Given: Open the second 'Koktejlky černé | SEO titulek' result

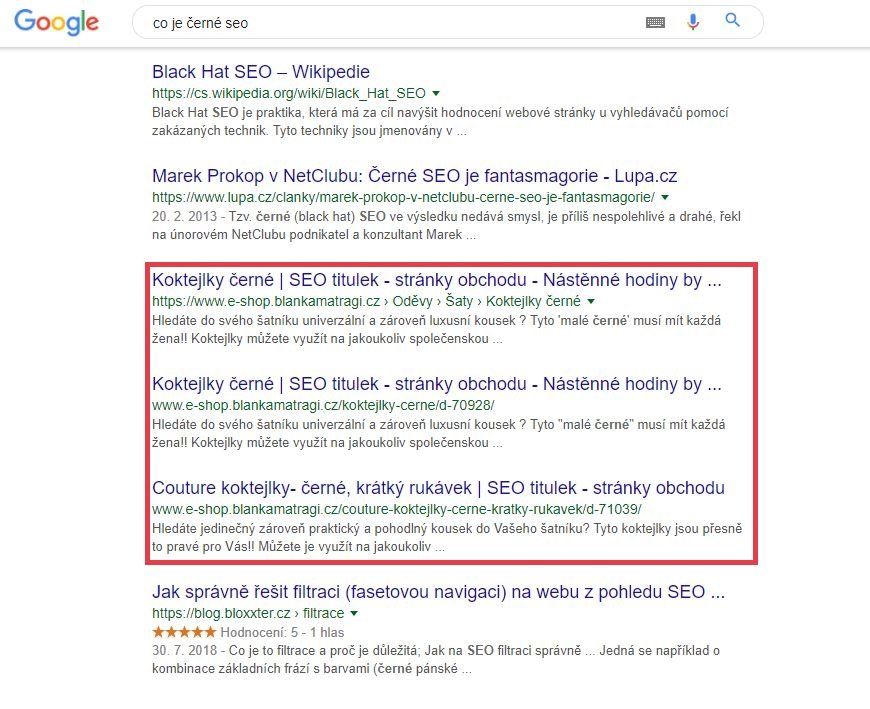Looking at the screenshot, I should (437, 384).
